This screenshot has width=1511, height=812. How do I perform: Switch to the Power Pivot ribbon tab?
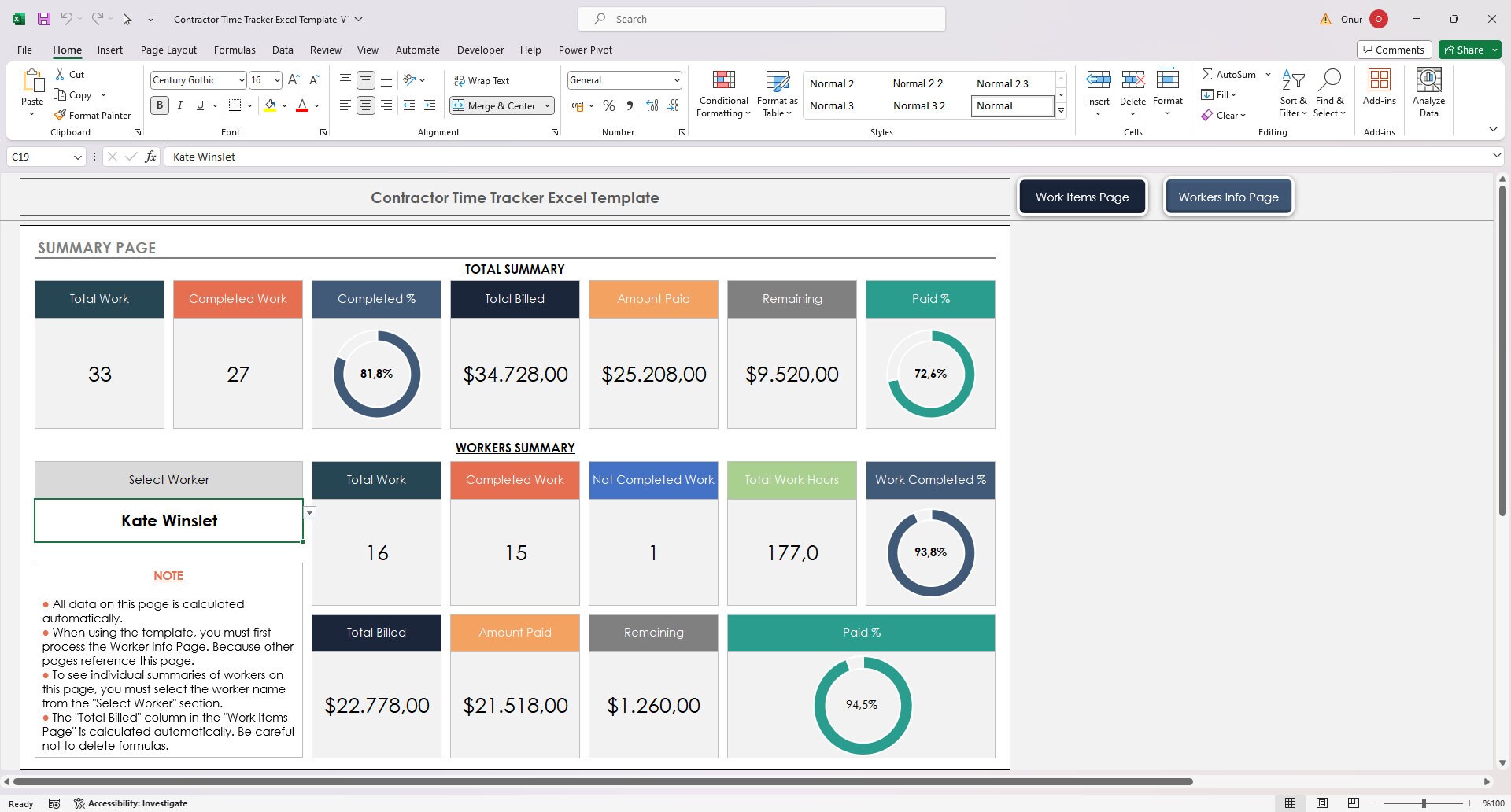tap(585, 50)
